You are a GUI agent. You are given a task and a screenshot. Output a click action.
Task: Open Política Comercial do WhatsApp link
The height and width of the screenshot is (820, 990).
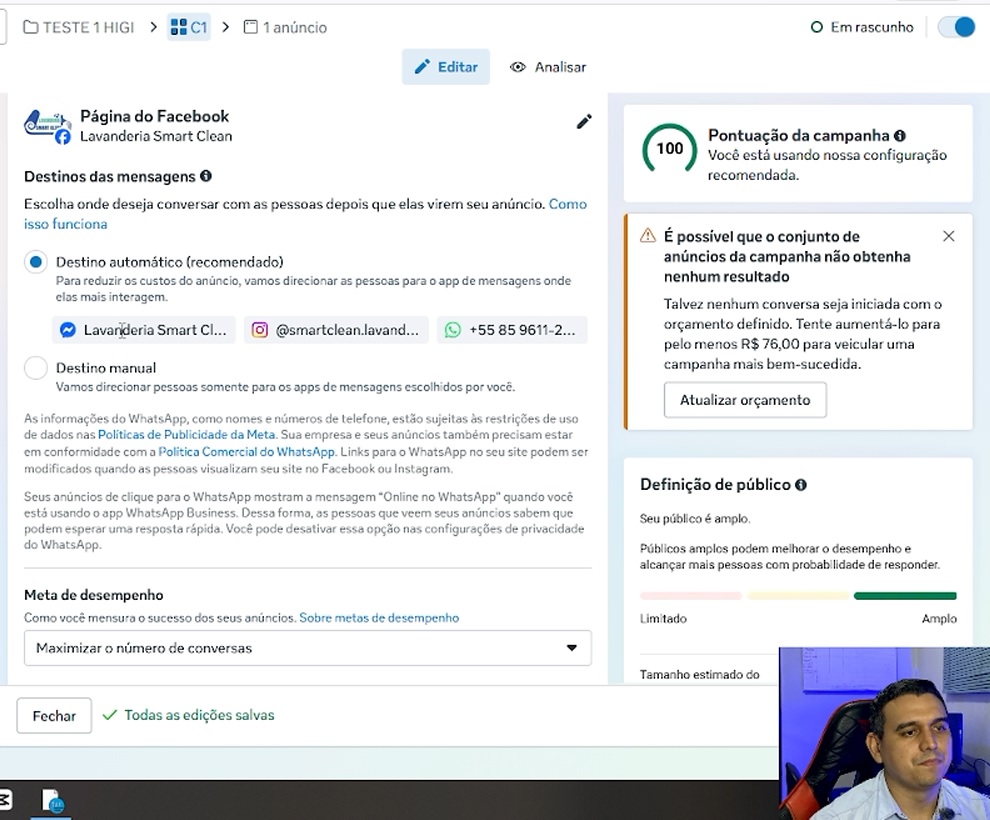click(246, 451)
